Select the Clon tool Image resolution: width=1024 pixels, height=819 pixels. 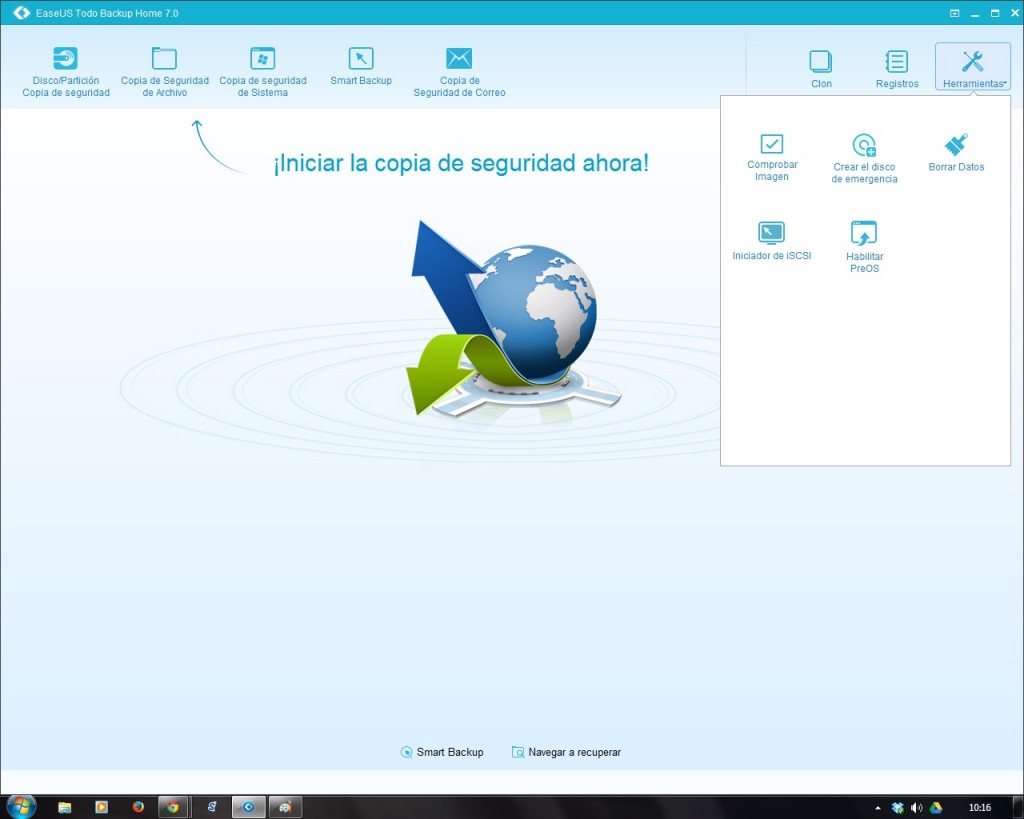point(820,68)
